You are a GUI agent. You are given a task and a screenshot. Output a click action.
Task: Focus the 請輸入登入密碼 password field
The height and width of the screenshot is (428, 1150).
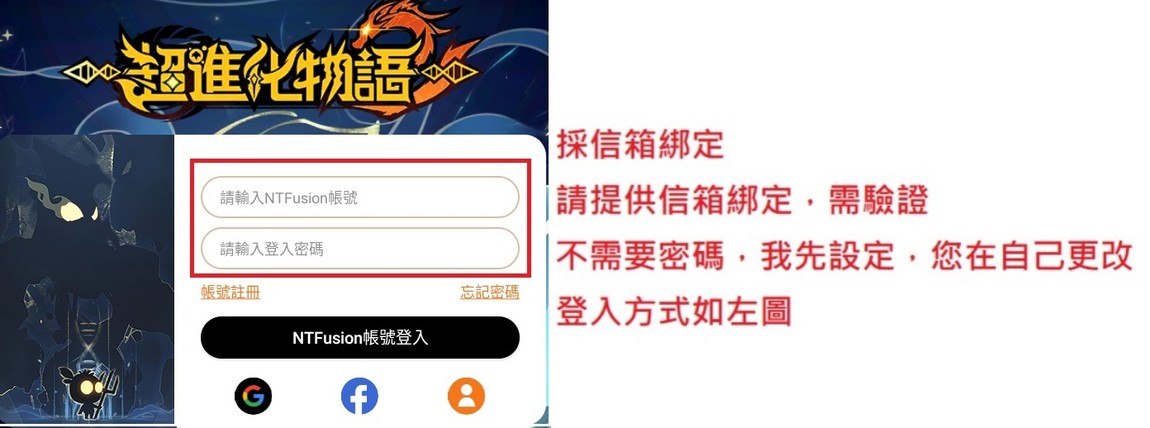coord(360,248)
